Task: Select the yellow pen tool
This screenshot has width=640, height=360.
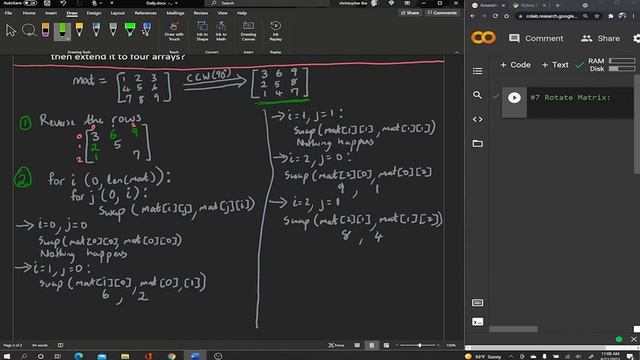Action: tap(79, 31)
